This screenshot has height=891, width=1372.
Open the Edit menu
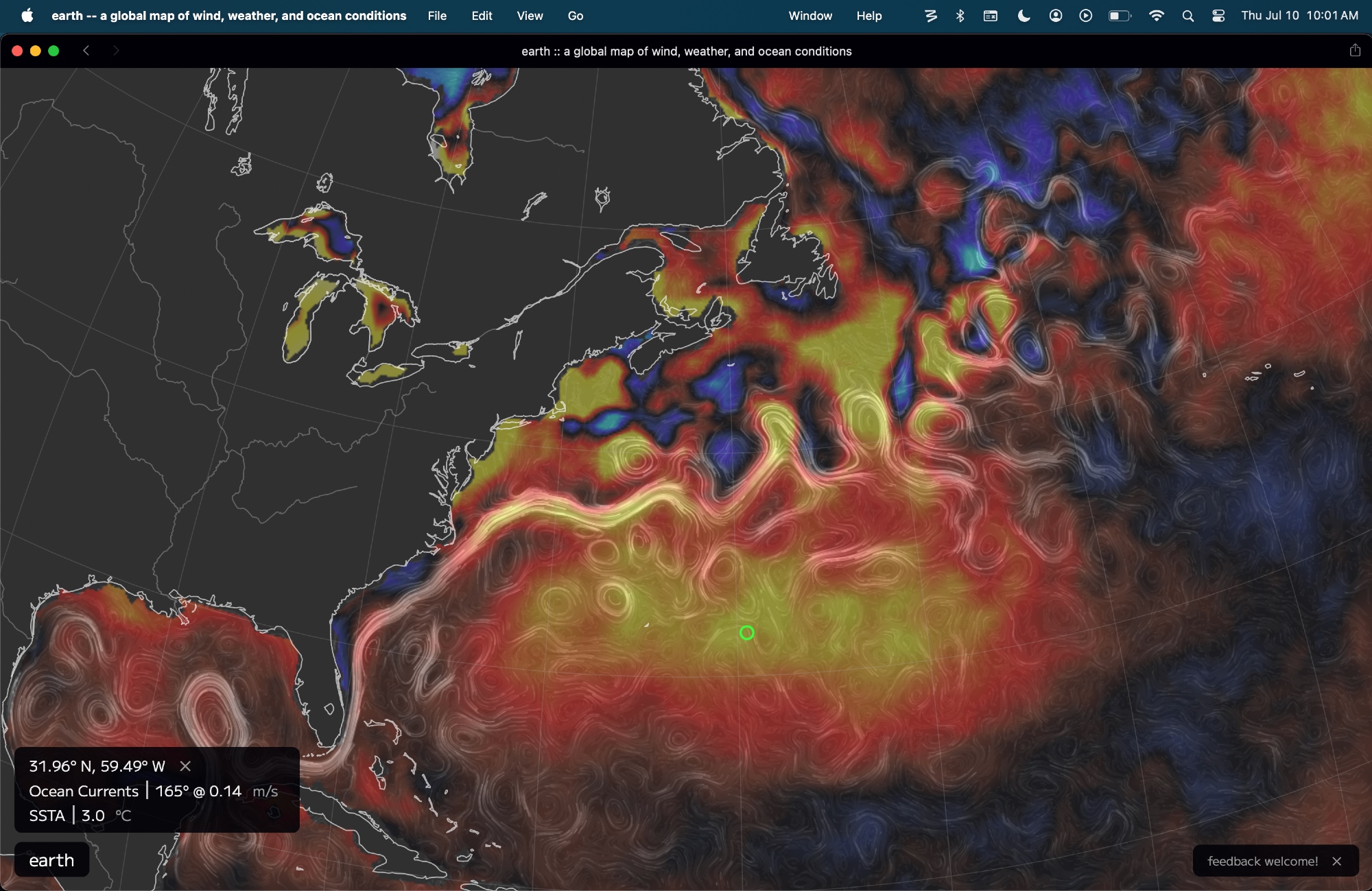[482, 16]
